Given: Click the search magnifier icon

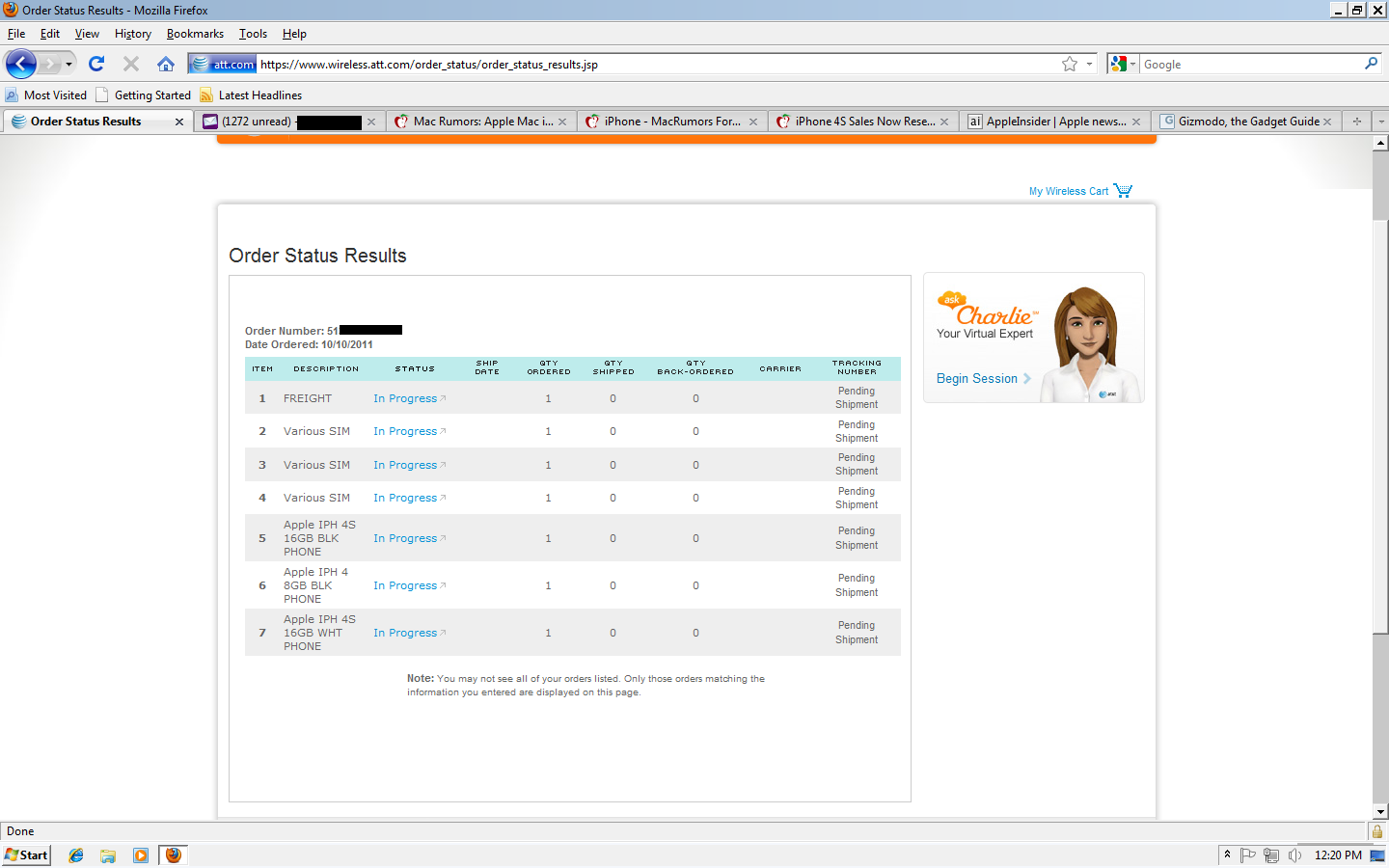Looking at the screenshot, I should (1371, 64).
